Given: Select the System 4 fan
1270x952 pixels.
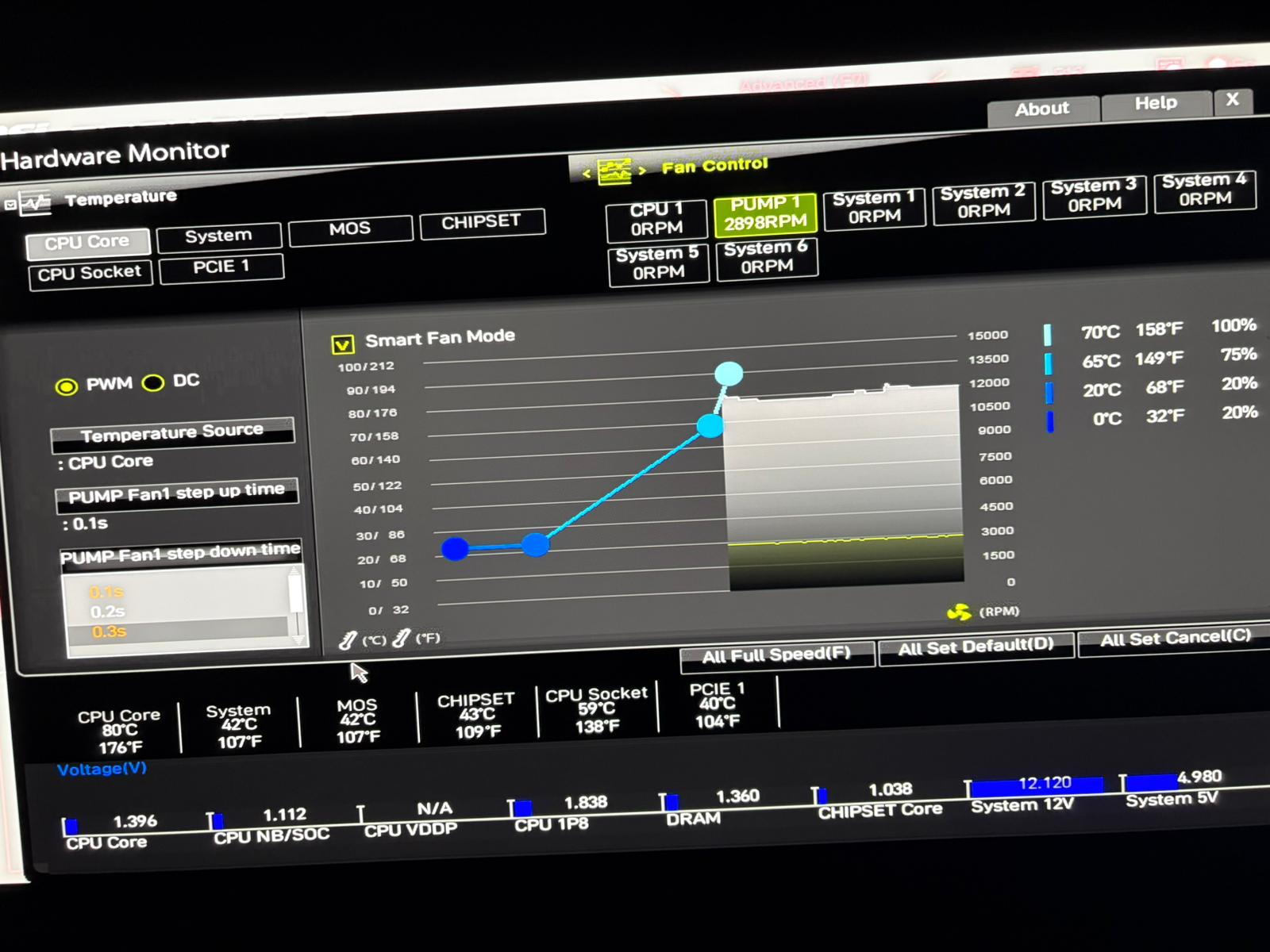Looking at the screenshot, I should [x=1204, y=190].
